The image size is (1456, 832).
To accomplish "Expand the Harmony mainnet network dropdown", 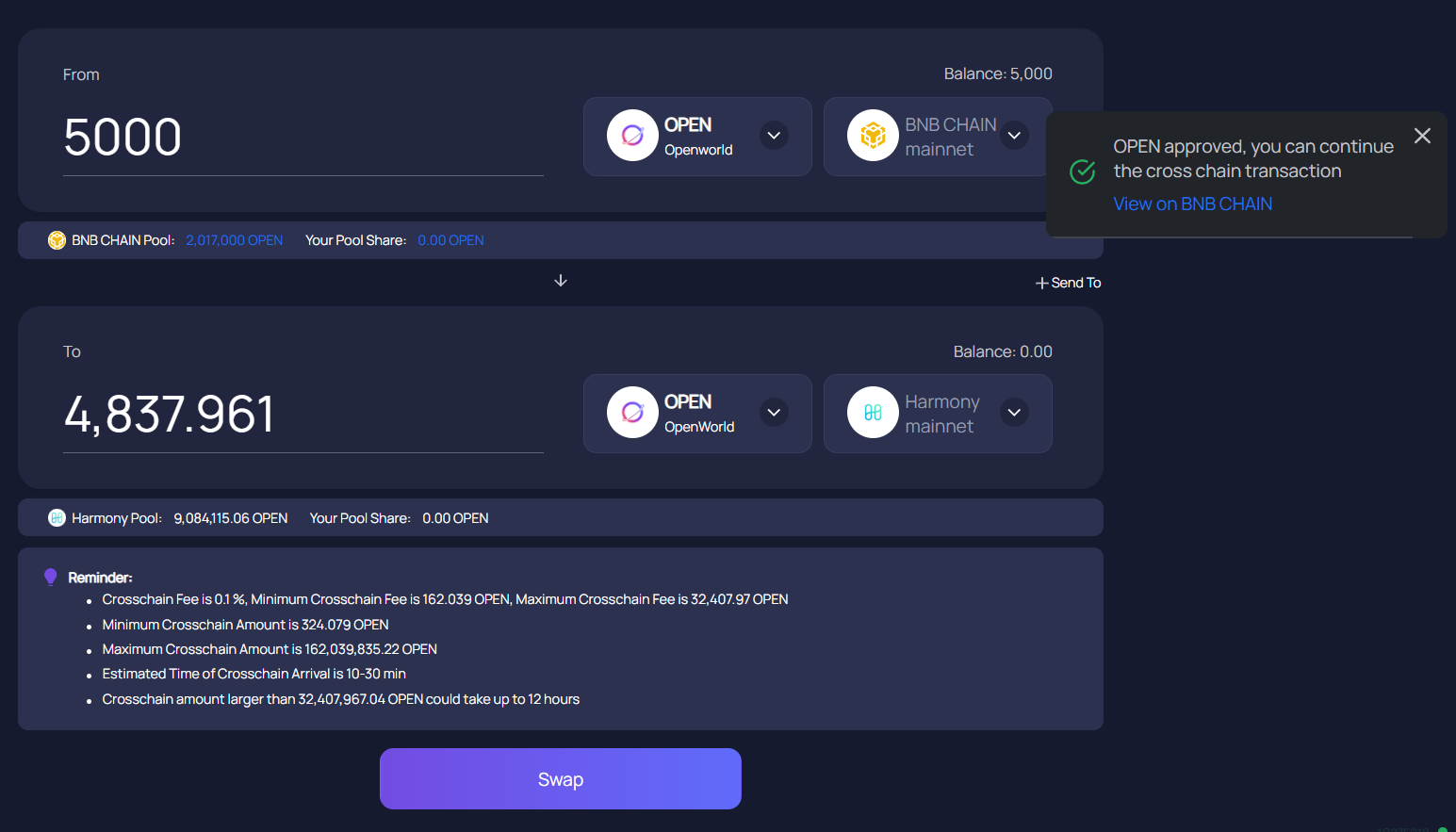I will pos(1014,413).
